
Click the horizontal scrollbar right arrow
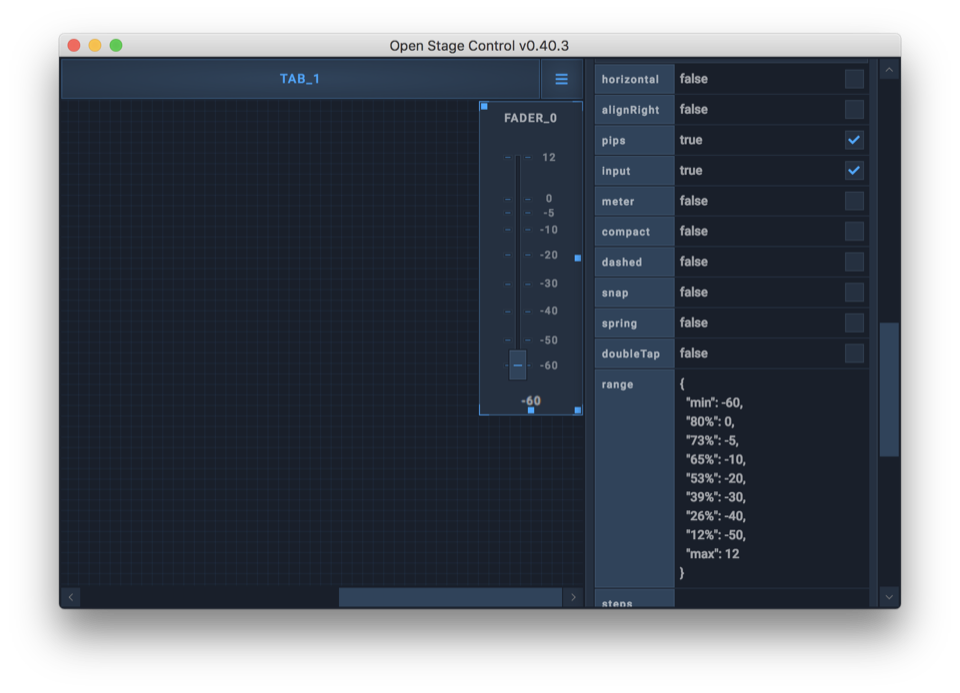pos(573,597)
